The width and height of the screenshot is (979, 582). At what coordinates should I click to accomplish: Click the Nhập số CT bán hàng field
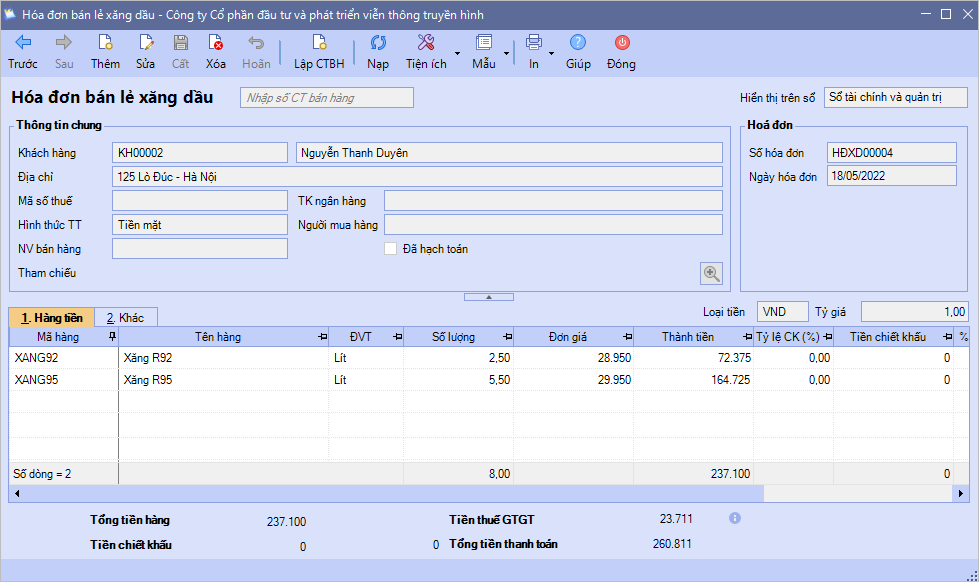point(327,98)
